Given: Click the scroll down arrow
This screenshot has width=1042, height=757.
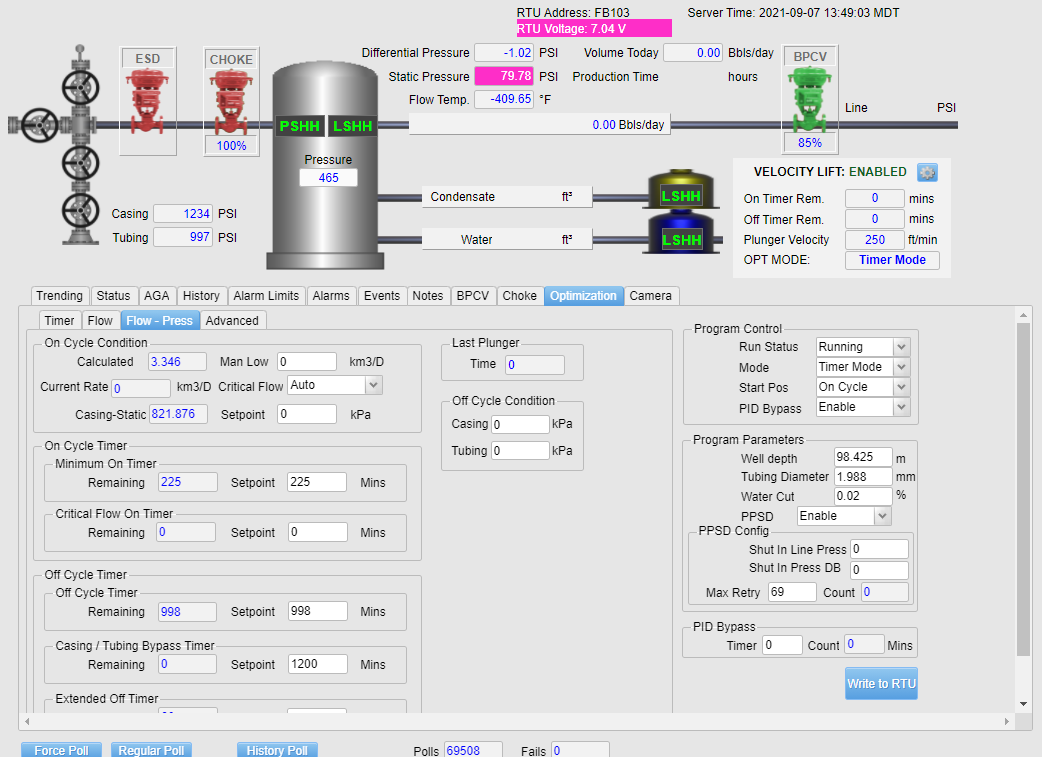Looking at the screenshot, I should (1023, 704).
